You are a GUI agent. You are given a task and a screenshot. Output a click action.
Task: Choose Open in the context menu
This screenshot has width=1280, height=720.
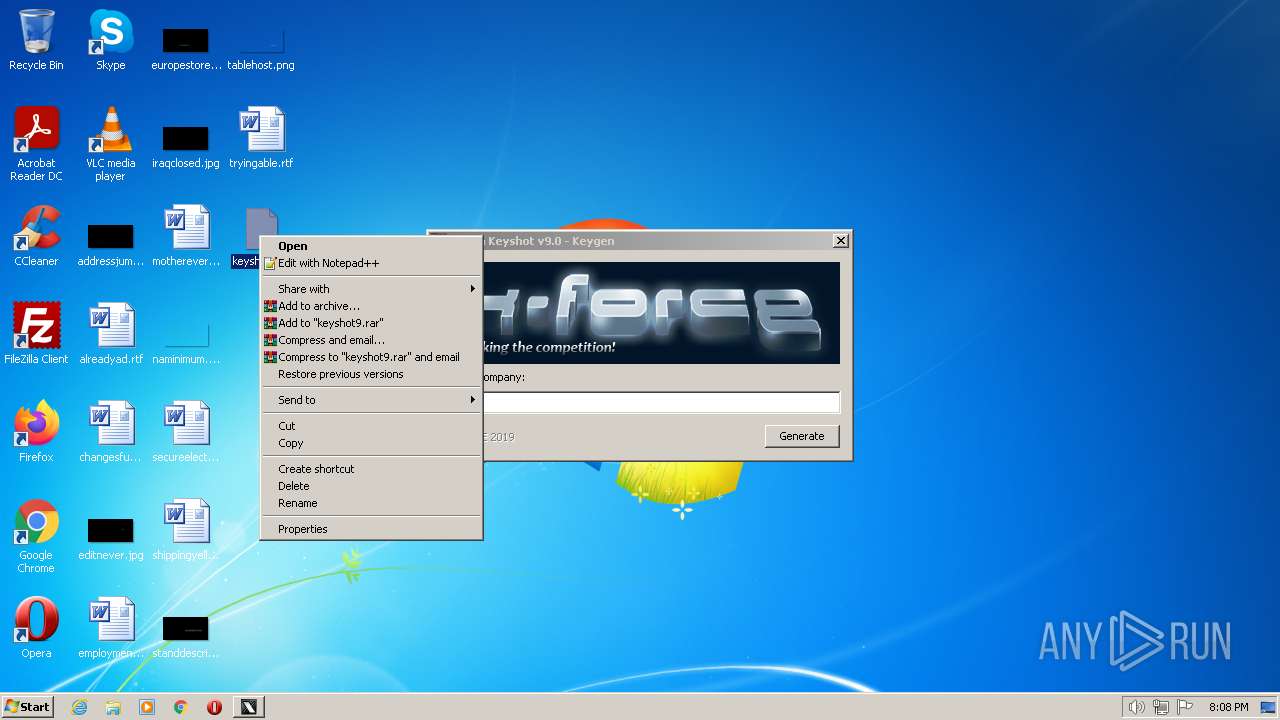coord(372,246)
